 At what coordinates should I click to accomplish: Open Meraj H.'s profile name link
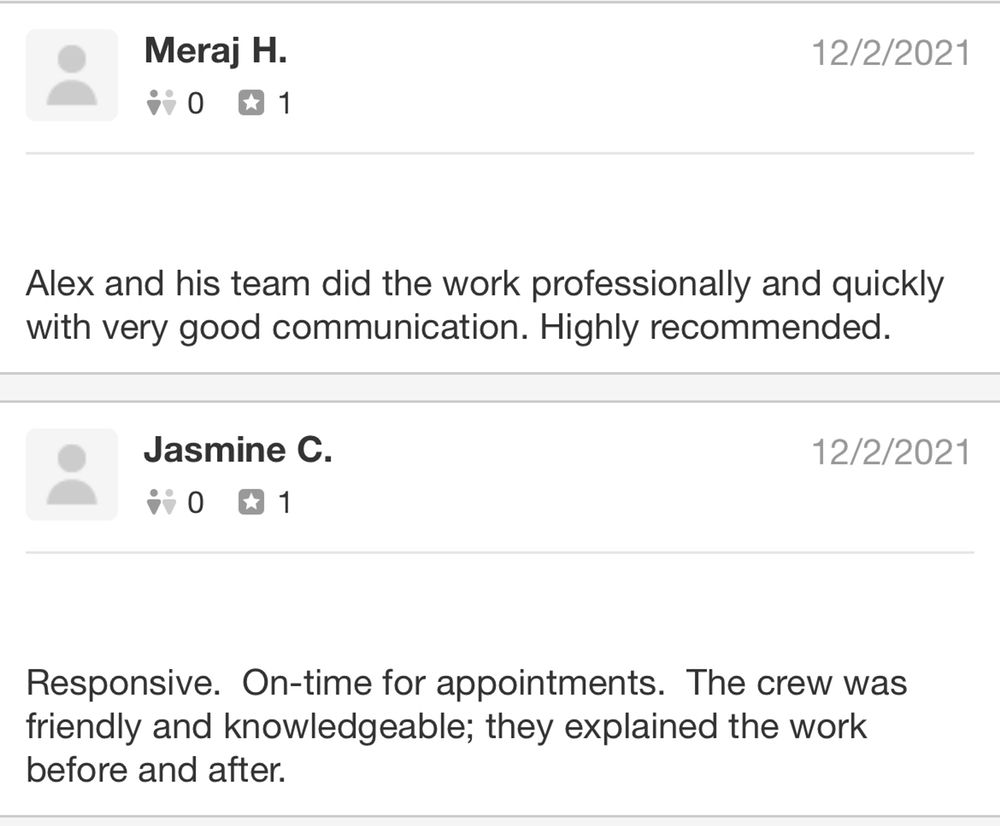point(215,51)
